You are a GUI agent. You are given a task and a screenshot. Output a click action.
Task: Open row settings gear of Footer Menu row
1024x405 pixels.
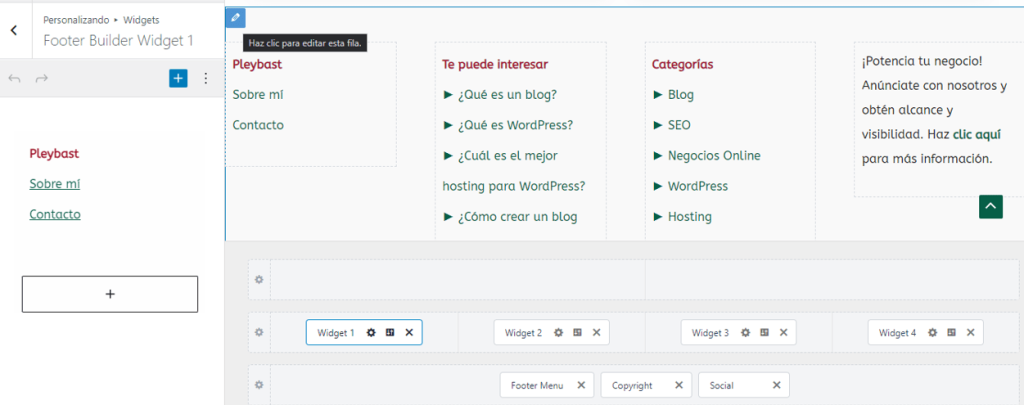pyautogui.click(x=259, y=385)
